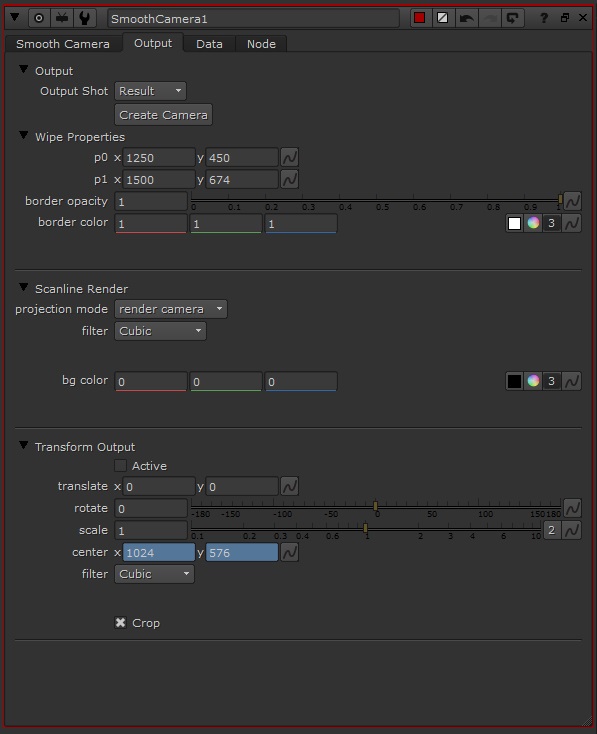Switch to the Smooth Camera tab
Image resolution: width=597 pixels, height=734 pixels.
coord(63,44)
